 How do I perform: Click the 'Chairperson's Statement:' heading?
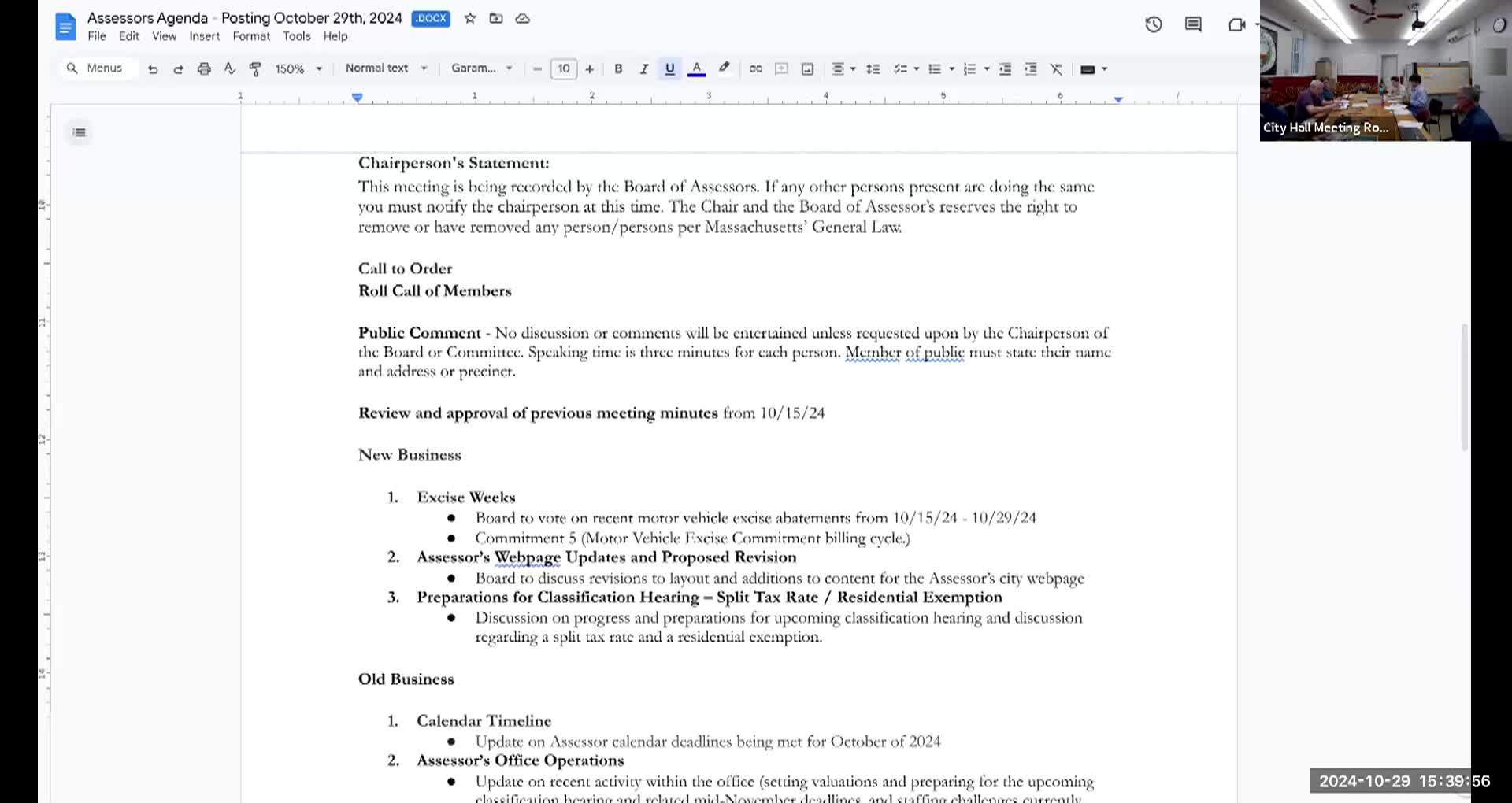pyautogui.click(x=454, y=163)
